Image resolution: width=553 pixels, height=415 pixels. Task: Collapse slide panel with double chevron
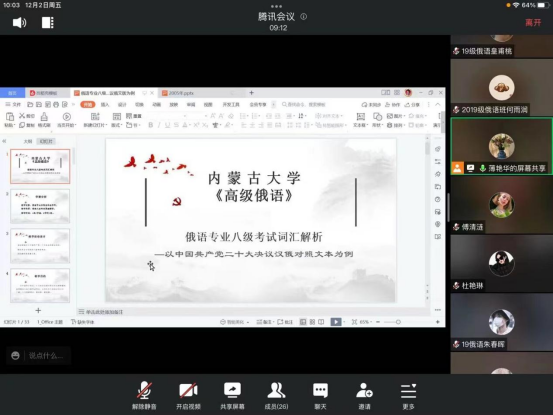coord(4,141)
